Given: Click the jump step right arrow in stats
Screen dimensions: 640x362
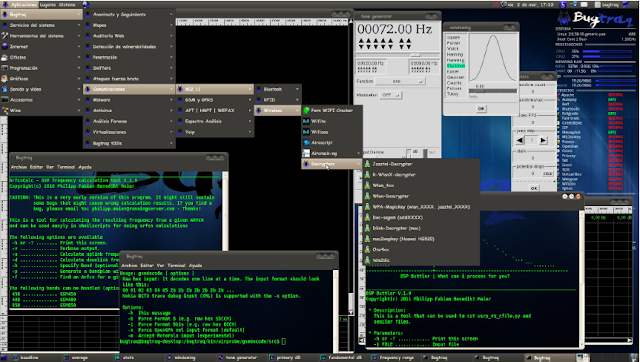Looking at the screenshot, I should [543, 140].
